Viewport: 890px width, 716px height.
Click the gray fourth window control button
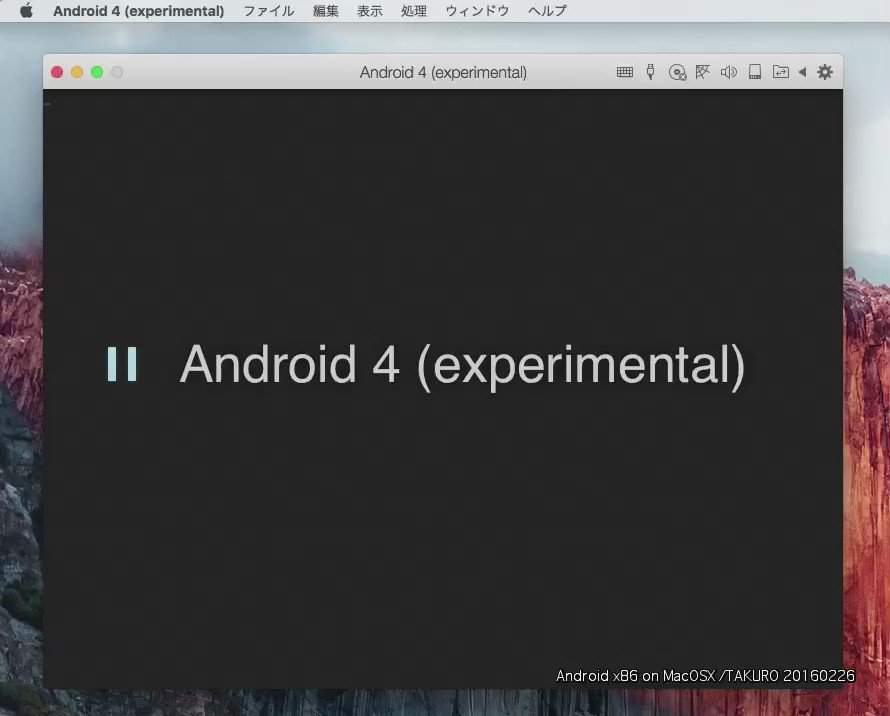tap(117, 72)
